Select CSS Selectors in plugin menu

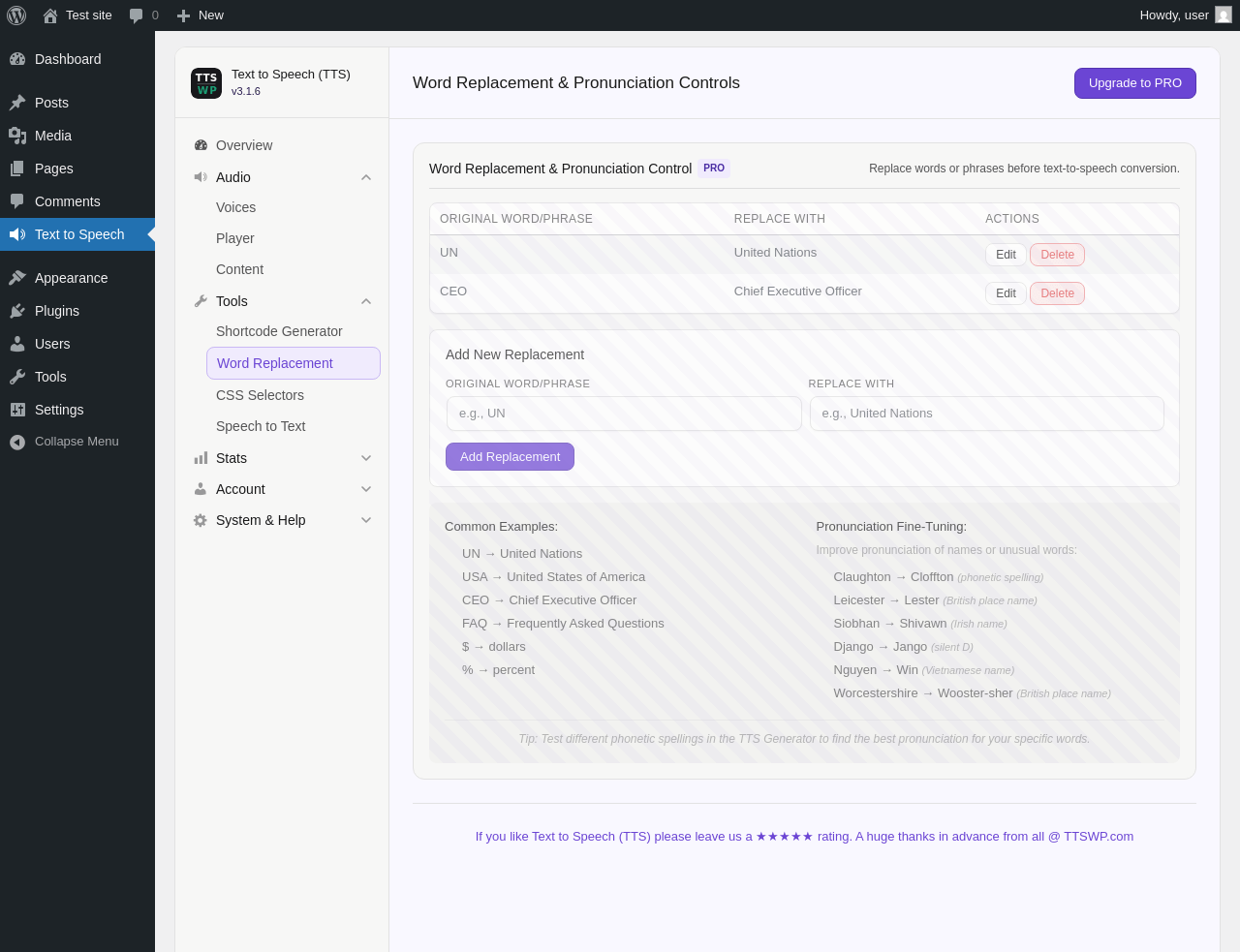click(x=260, y=395)
